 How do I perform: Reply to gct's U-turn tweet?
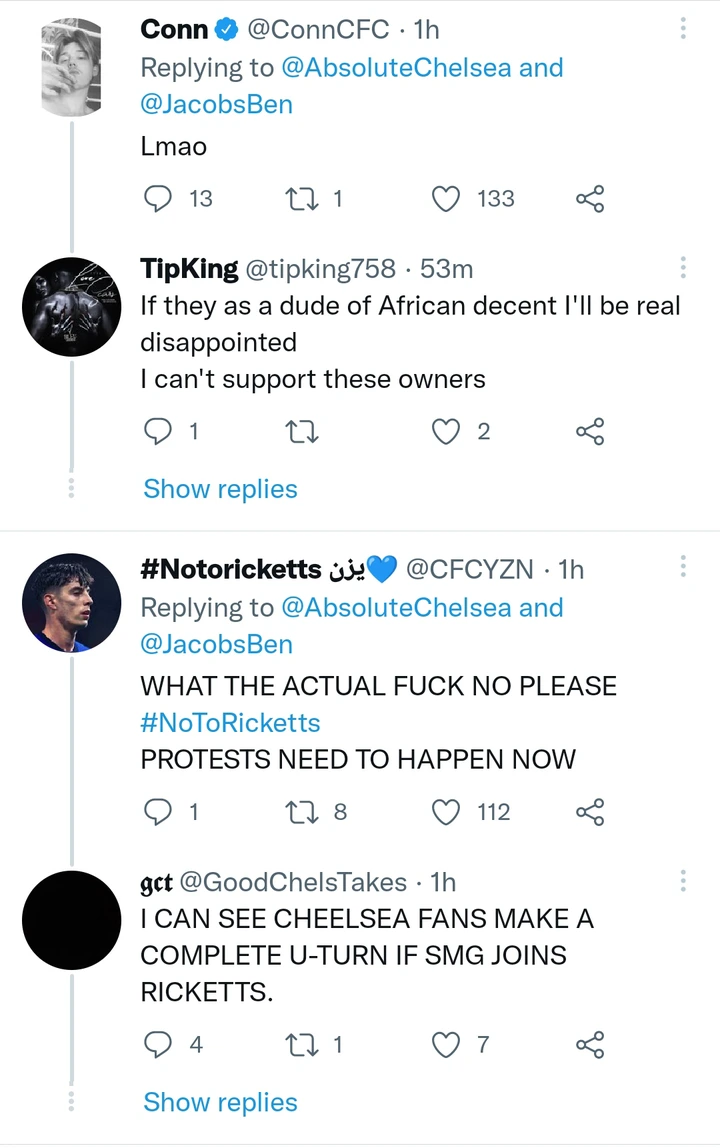(159, 1045)
